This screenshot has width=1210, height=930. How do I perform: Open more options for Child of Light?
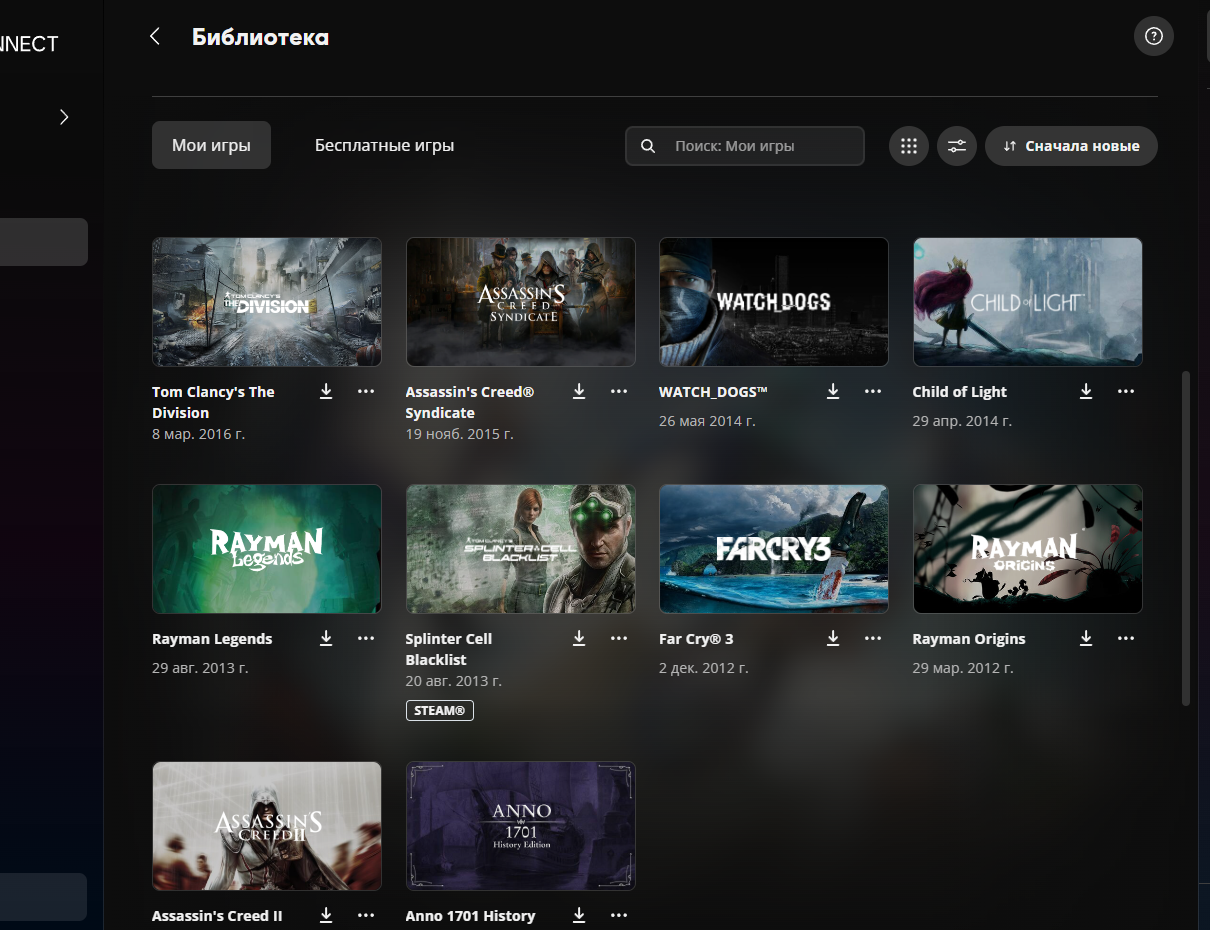pos(1126,391)
